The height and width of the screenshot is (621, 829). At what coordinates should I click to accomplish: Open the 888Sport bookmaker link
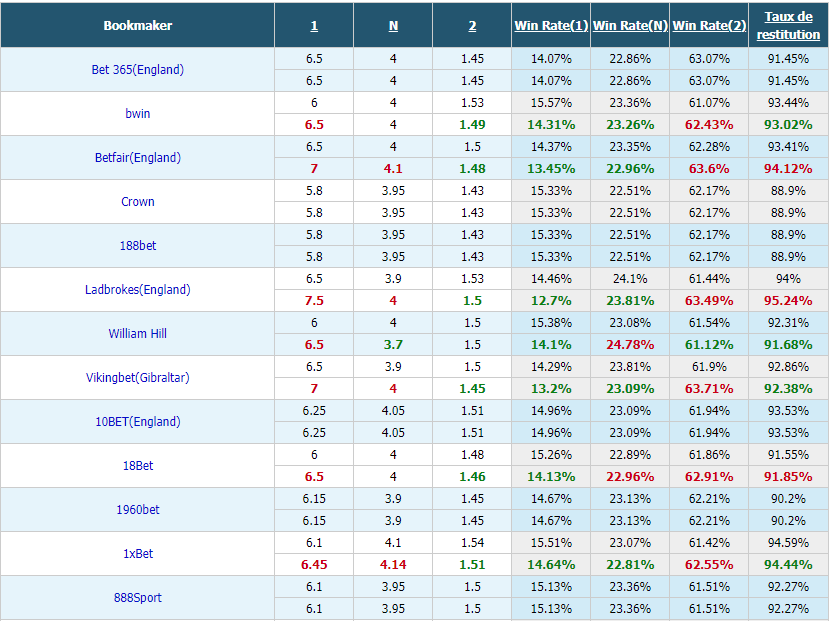point(137,597)
